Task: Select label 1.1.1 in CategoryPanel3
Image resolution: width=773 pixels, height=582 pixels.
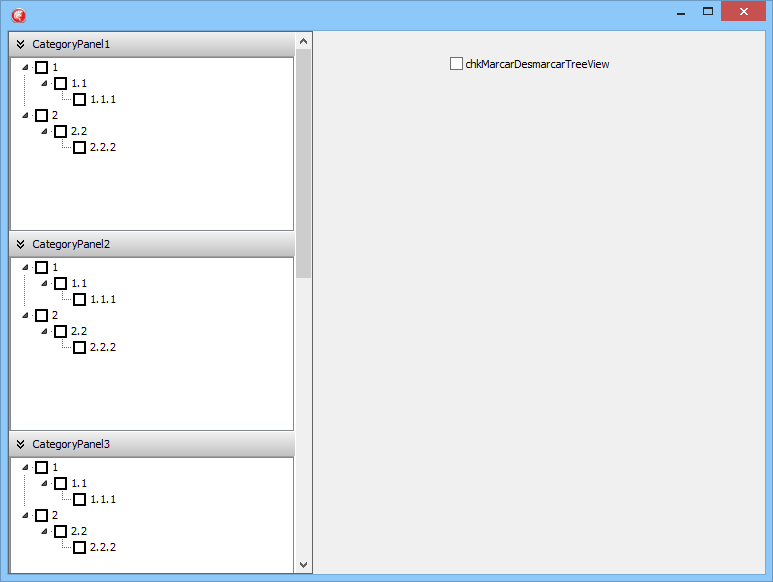Action: coord(103,499)
